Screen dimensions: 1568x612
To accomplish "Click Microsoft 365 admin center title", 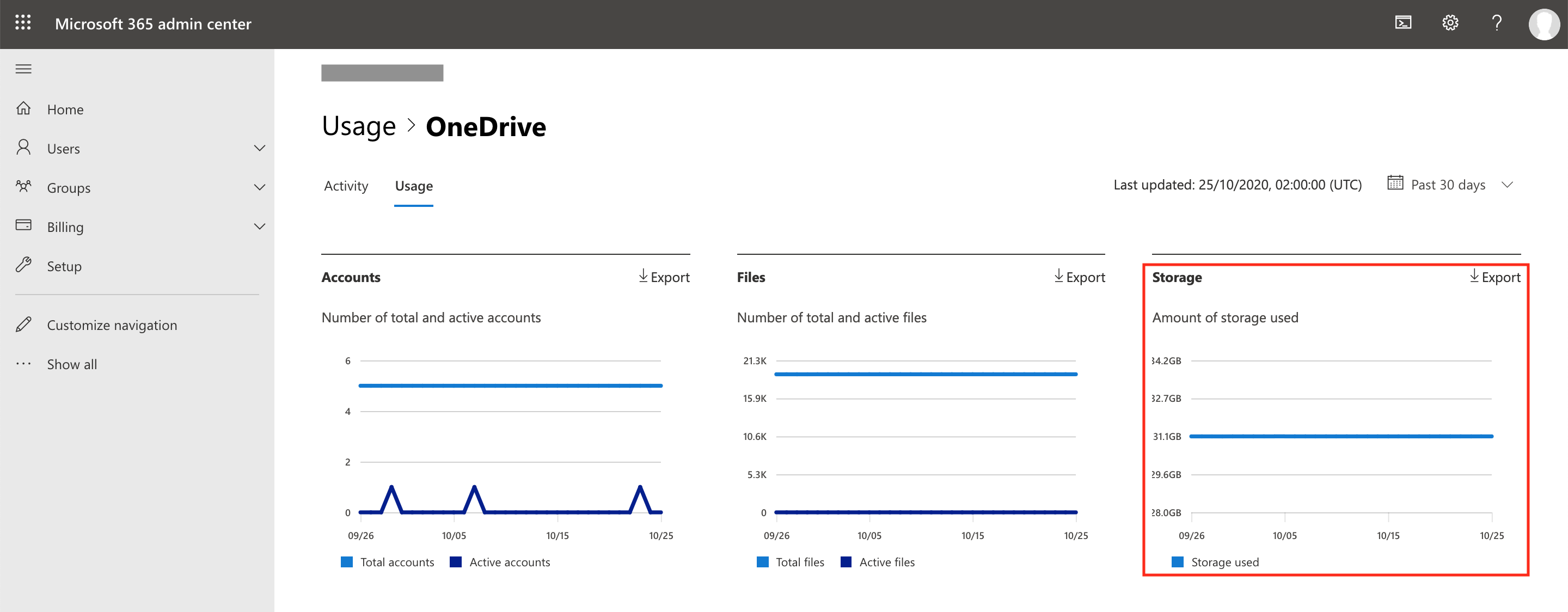I will point(153,24).
